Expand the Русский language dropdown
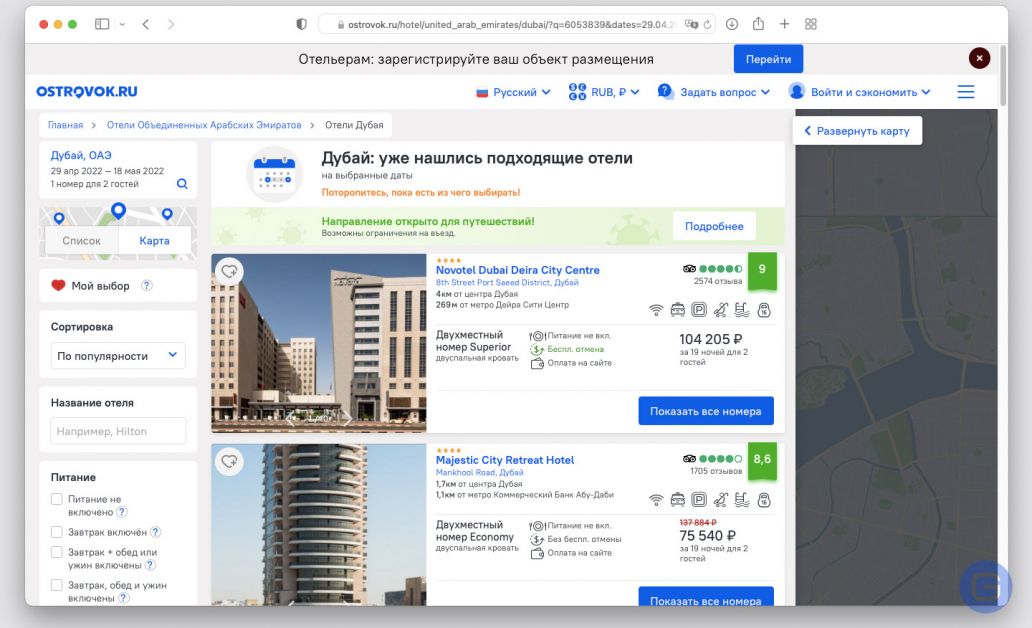The width and height of the screenshot is (1032, 628). point(513,92)
